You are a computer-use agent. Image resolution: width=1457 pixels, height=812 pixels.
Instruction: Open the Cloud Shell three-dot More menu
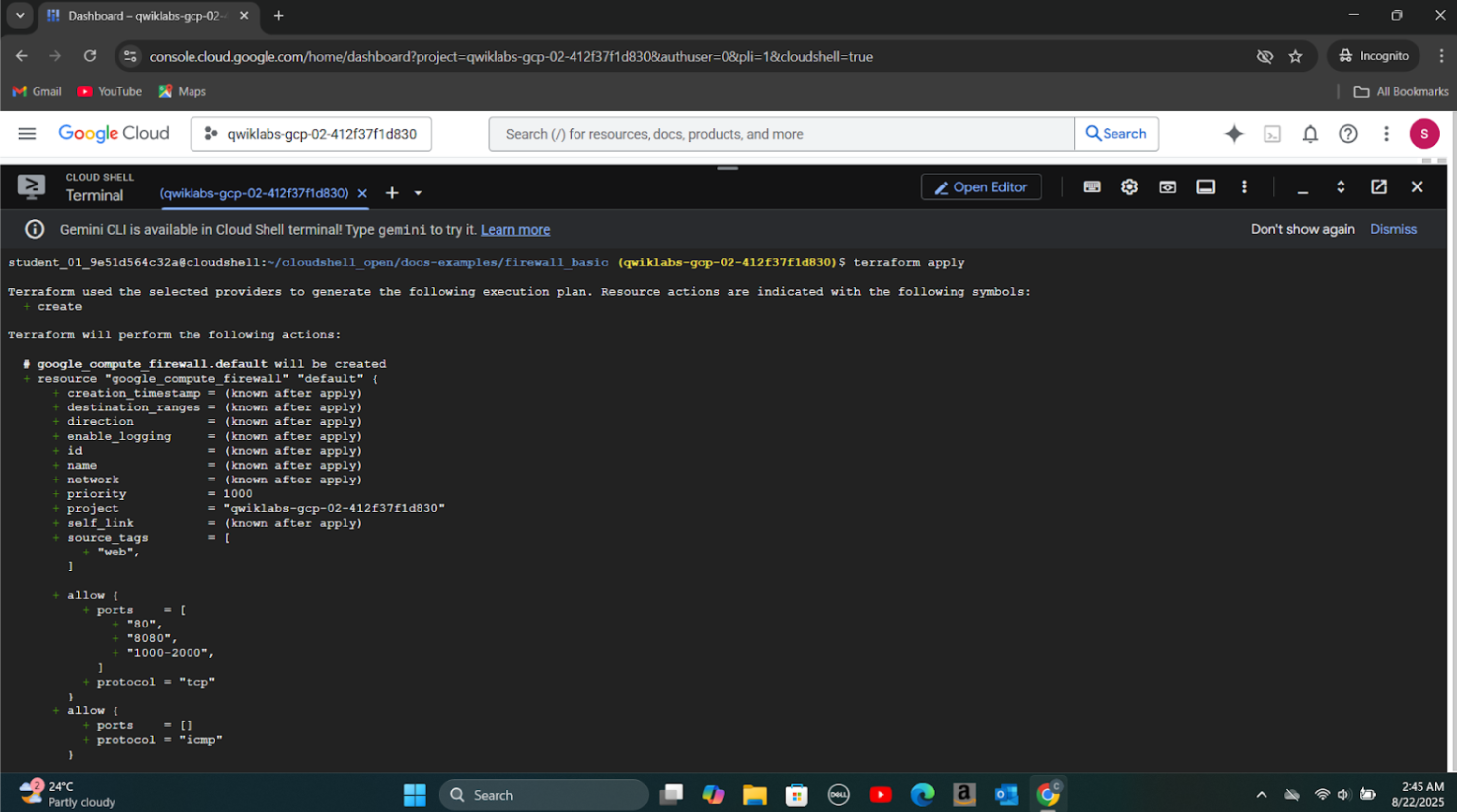coord(1243,187)
